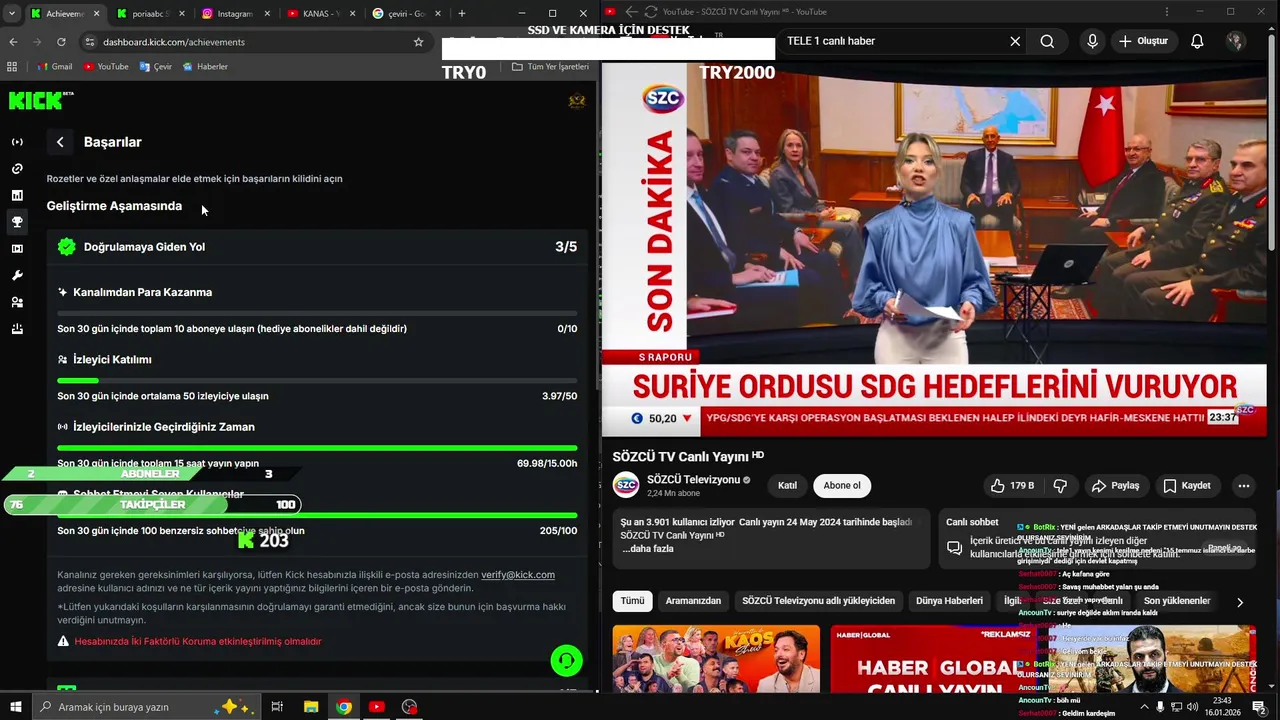The image size is (1280, 720).
Task: Open a new Chrome tab
Action: [461, 13]
